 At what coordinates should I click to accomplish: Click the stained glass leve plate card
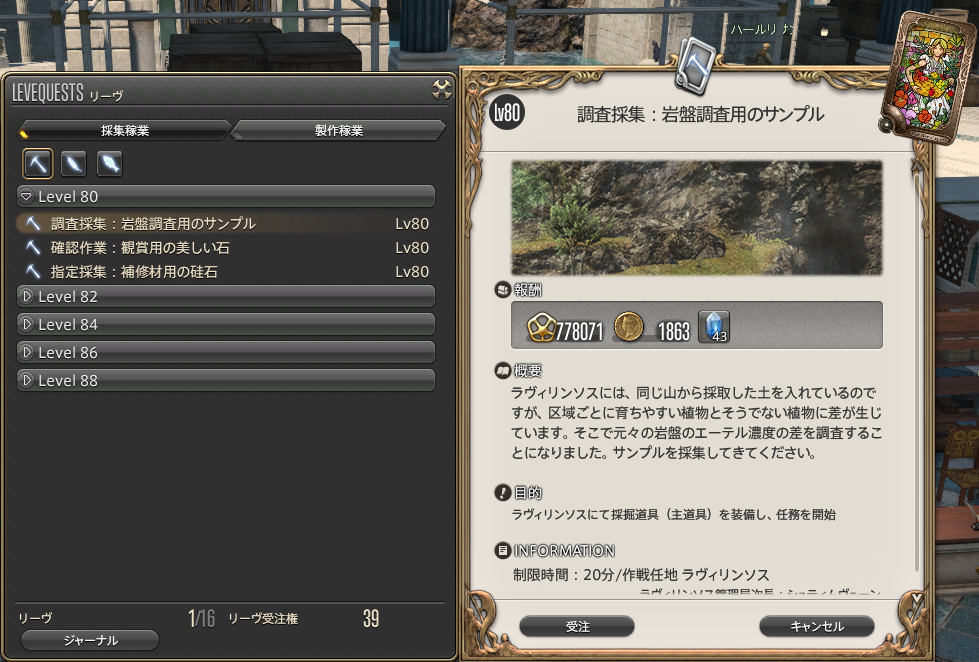click(x=927, y=76)
